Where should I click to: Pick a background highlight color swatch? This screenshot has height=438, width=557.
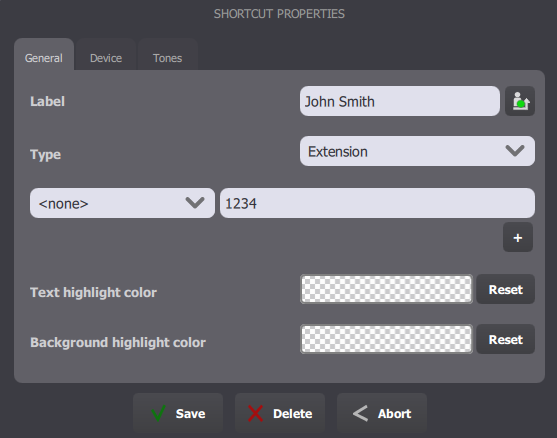pyautogui.click(x=386, y=339)
